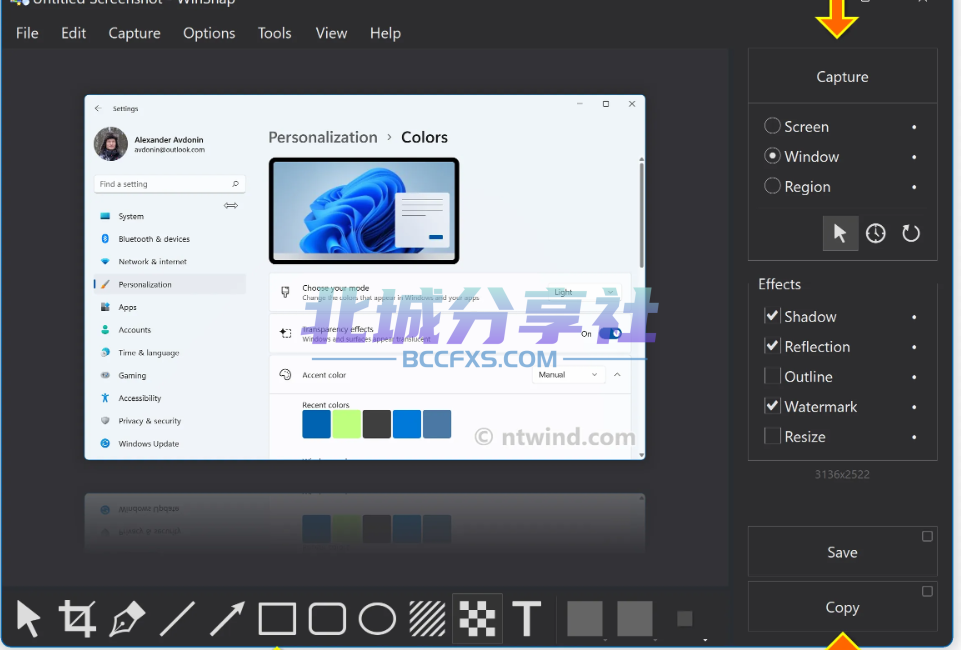Image resolution: width=961 pixels, height=650 pixels.
Task: Select the Arrow drawing tool
Action: click(227, 618)
